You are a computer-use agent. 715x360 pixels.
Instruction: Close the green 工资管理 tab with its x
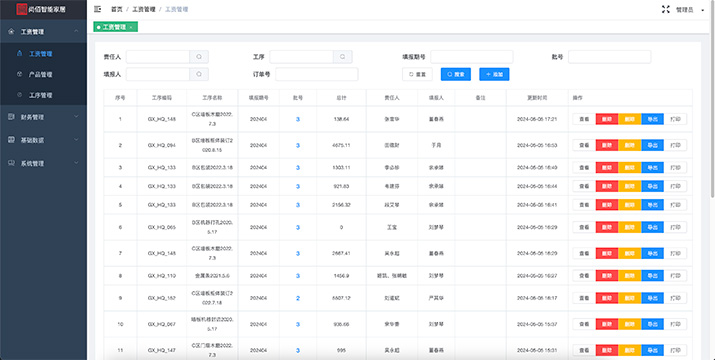click(x=131, y=27)
